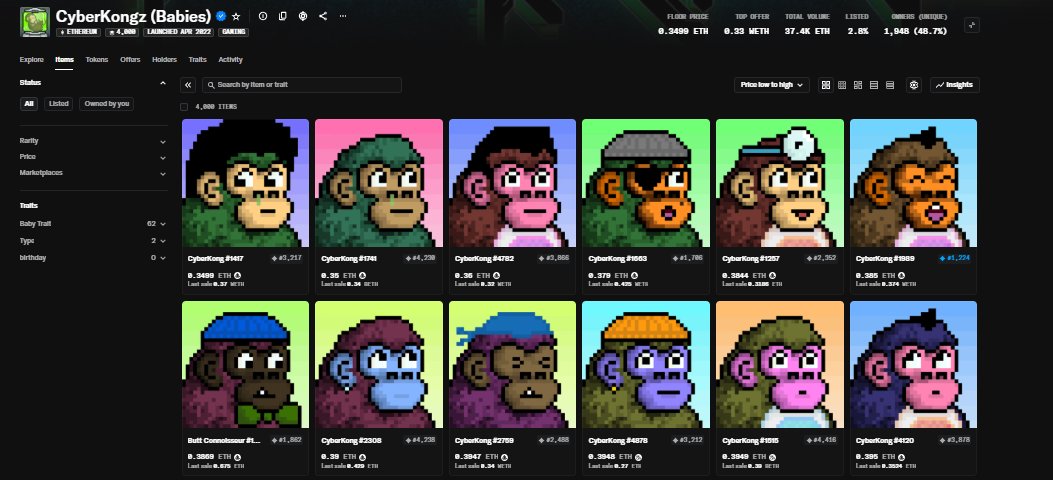
Task: Open the more options ellipsis
Action: (x=343, y=16)
